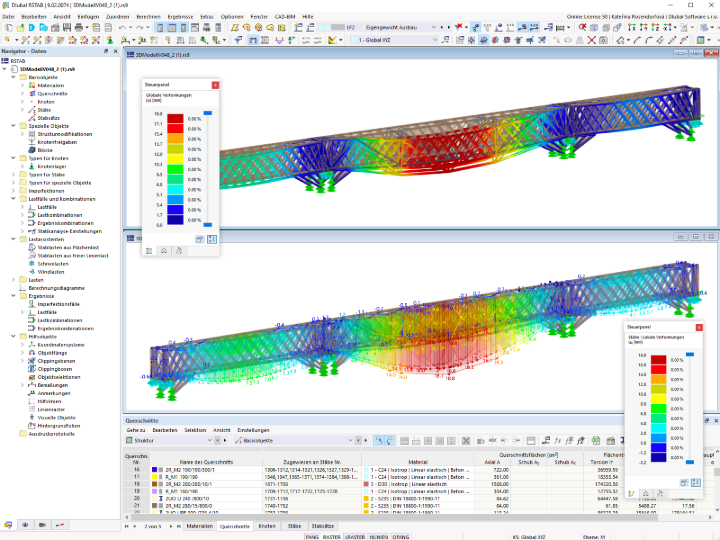Image resolution: width=720 pixels, height=540 pixels.
Task: Open the CAD-BIM menu
Action: point(285,17)
